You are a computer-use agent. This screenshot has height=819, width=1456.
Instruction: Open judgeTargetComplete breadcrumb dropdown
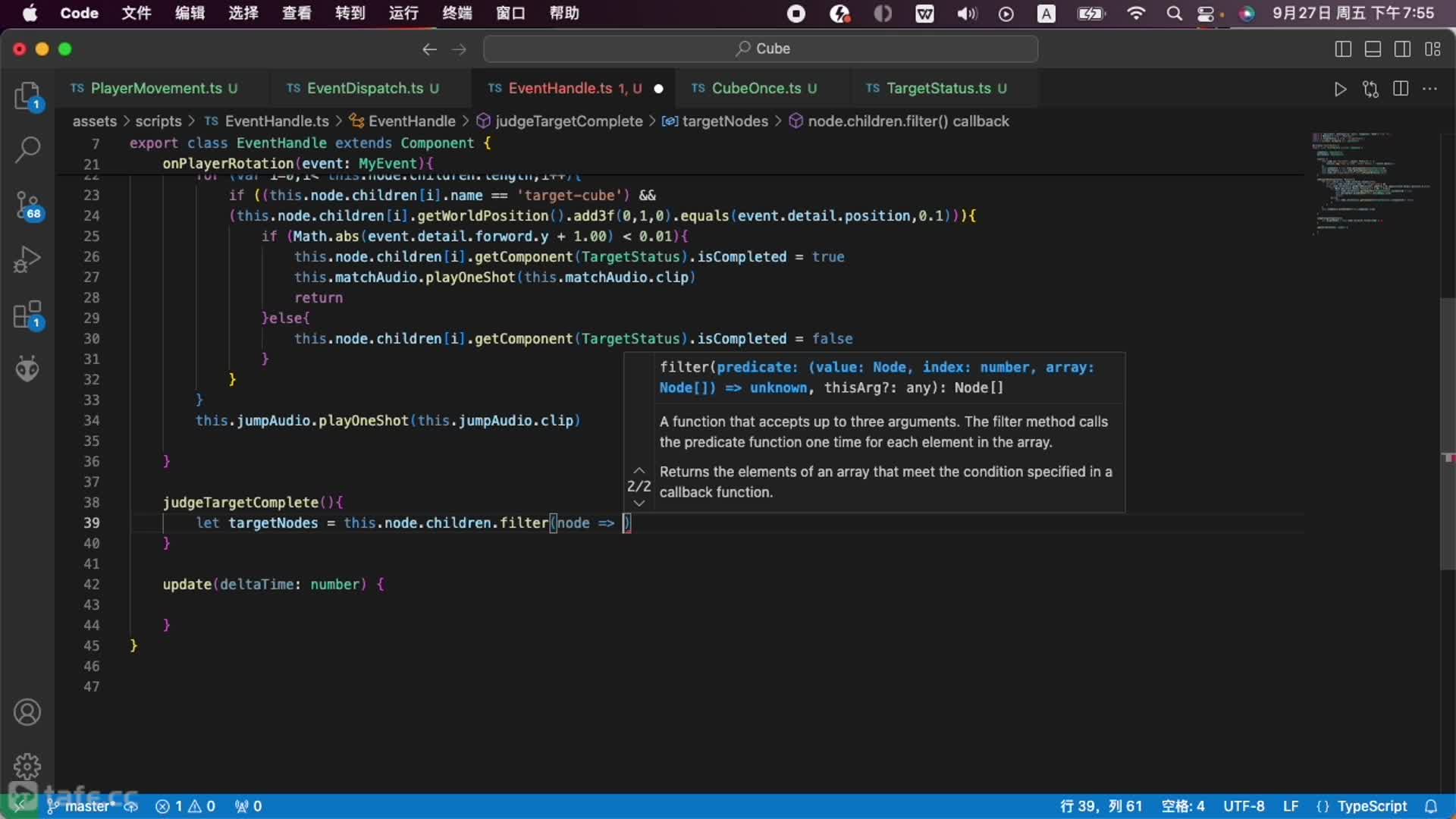click(x=560, y=121)
